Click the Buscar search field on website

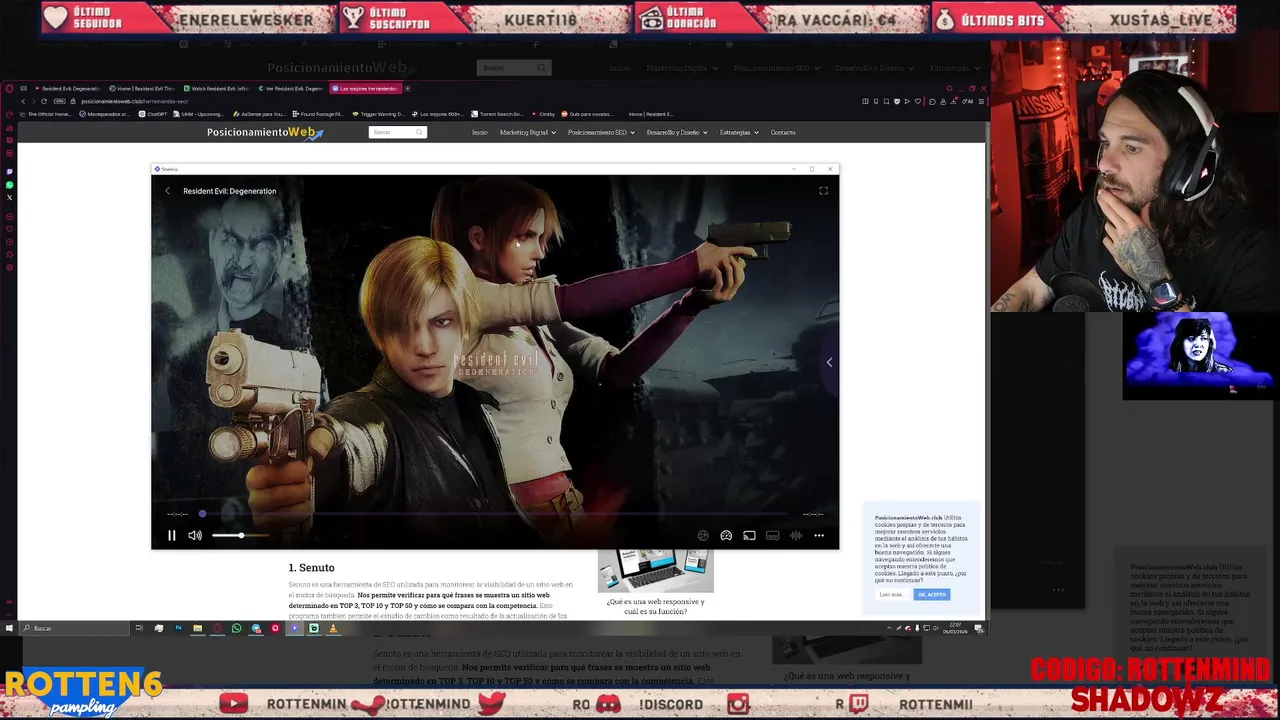click(x=397, y=132)
